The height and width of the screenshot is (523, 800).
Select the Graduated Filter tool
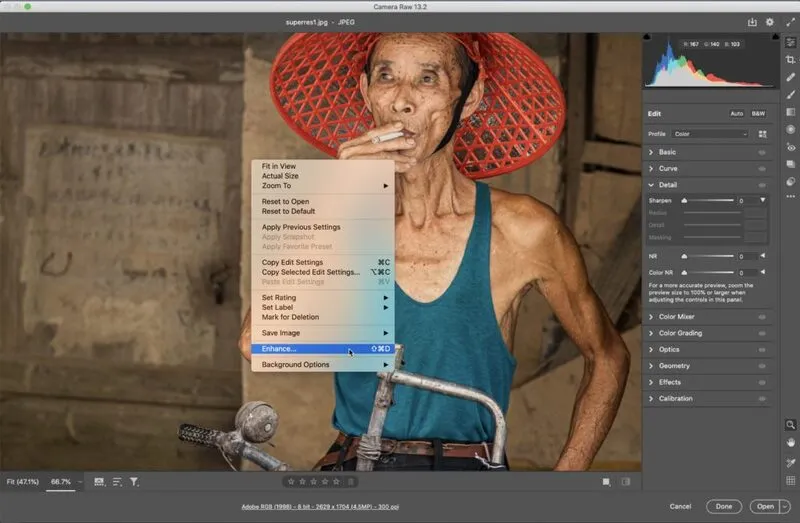790,112
